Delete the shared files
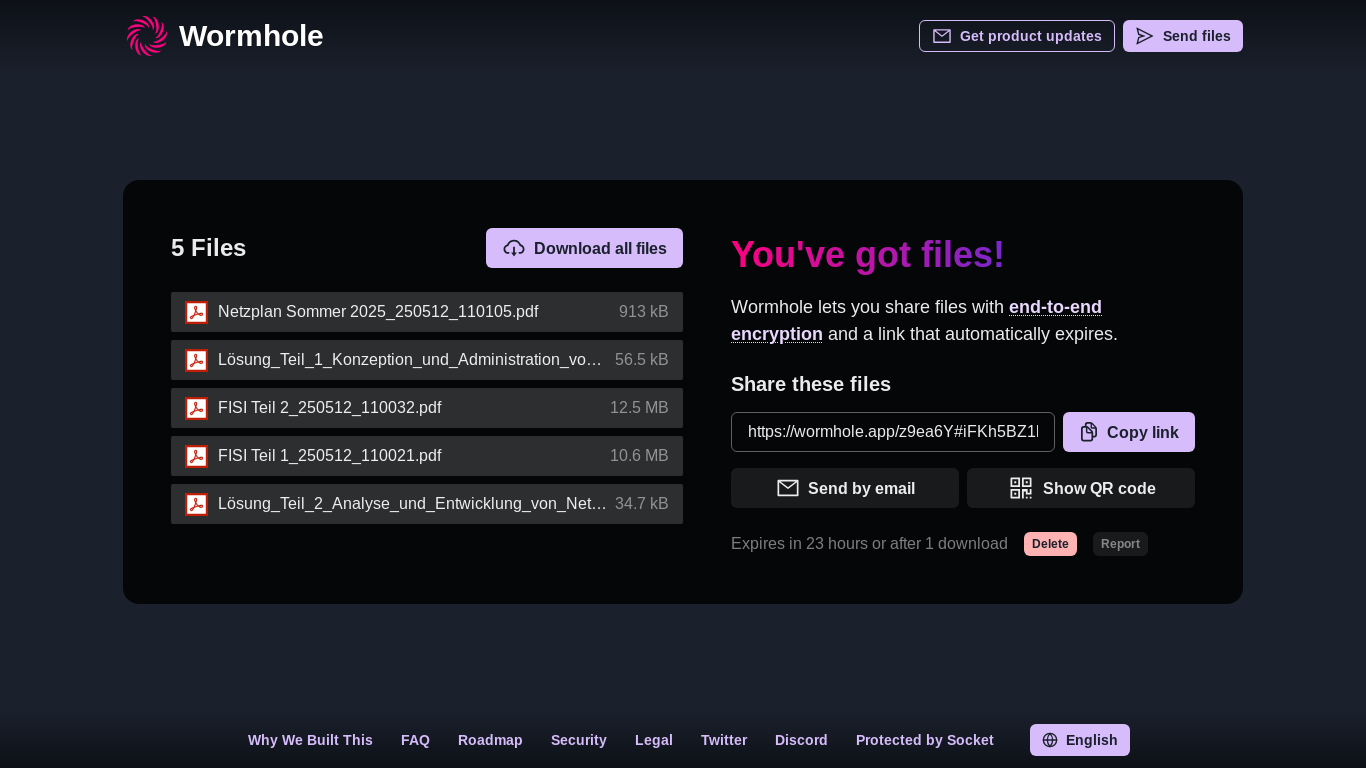The height and width of the screenshot is (768, 1366). pos(1050,544)
